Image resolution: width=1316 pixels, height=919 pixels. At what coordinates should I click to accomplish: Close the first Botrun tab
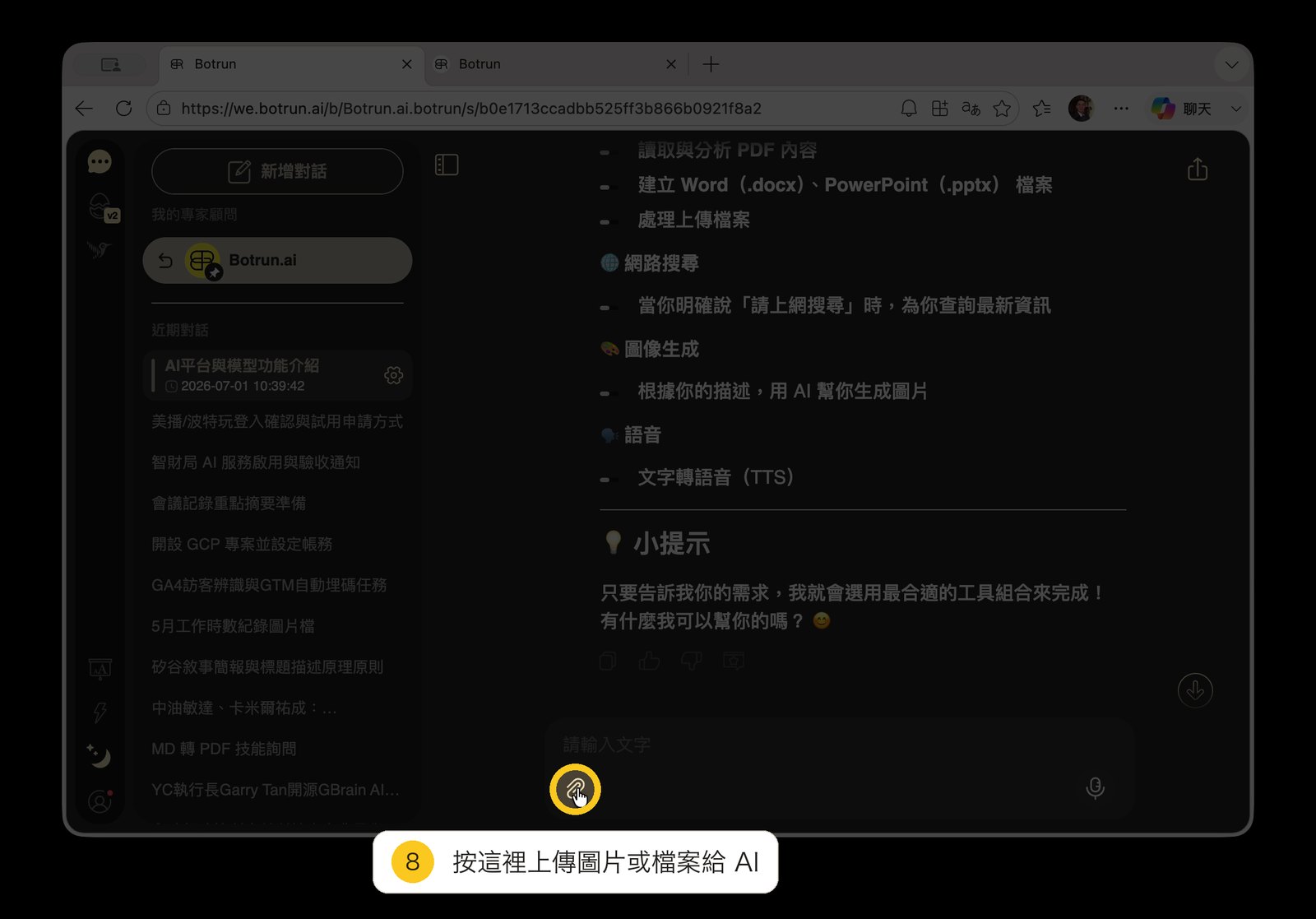pyautogui.click(x=406, y=64)
